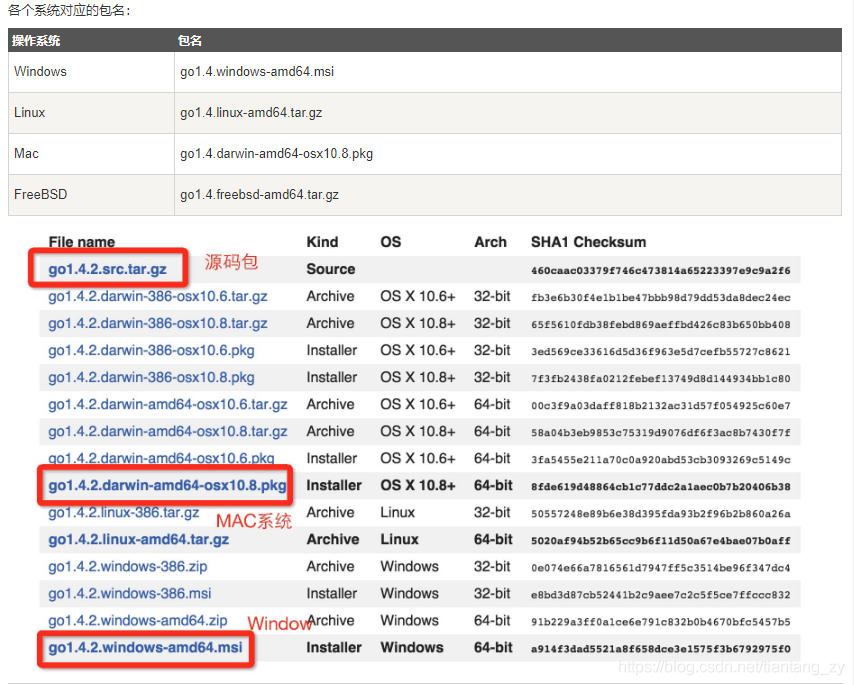Screen dimensions: 854x685
Task: Select checksum starting with e8bd3d87cb52
Action: [x=661, y=595]
